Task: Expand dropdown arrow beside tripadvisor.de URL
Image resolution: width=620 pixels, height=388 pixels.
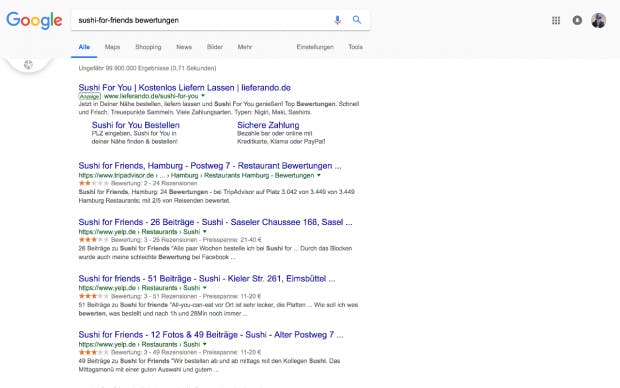Action: (319, 175)
